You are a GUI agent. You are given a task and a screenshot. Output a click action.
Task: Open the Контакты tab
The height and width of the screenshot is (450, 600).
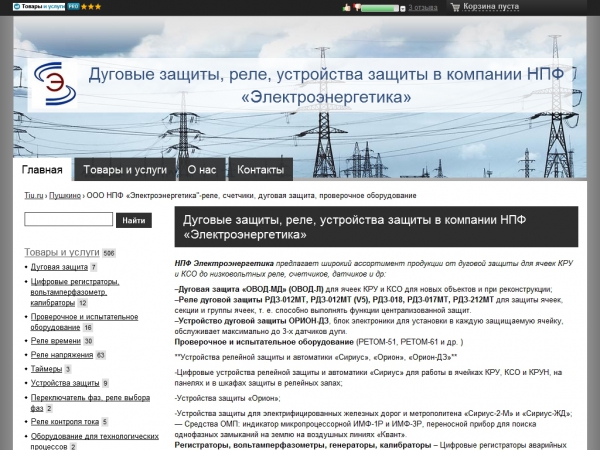click(261, 170)
